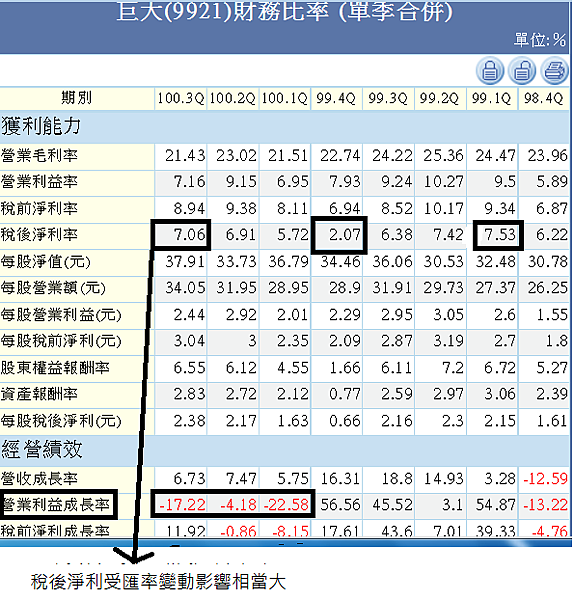Click the 期別 header cell
This screenshot has height=600, width=574.
point(77,98)
